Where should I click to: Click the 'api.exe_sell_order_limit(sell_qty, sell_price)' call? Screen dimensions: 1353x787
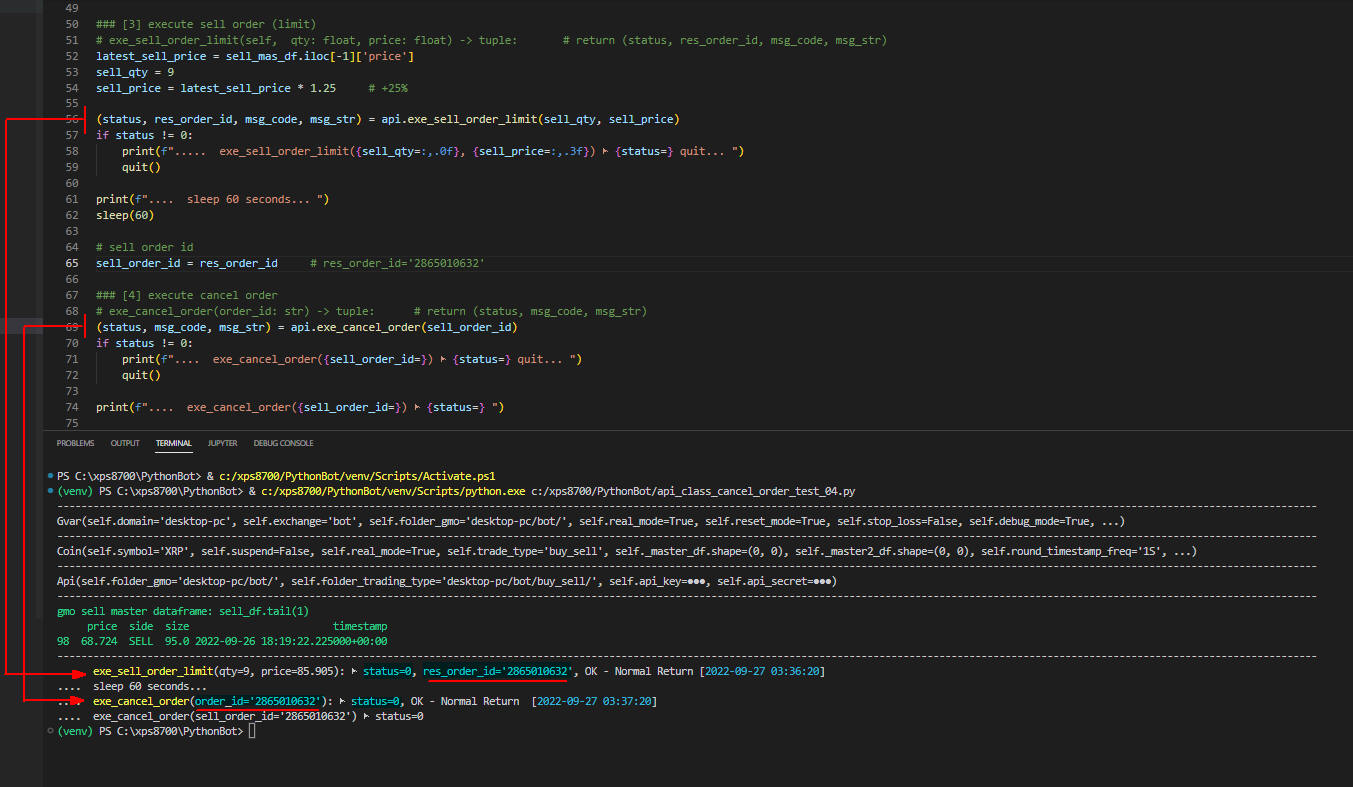(530, 120)
